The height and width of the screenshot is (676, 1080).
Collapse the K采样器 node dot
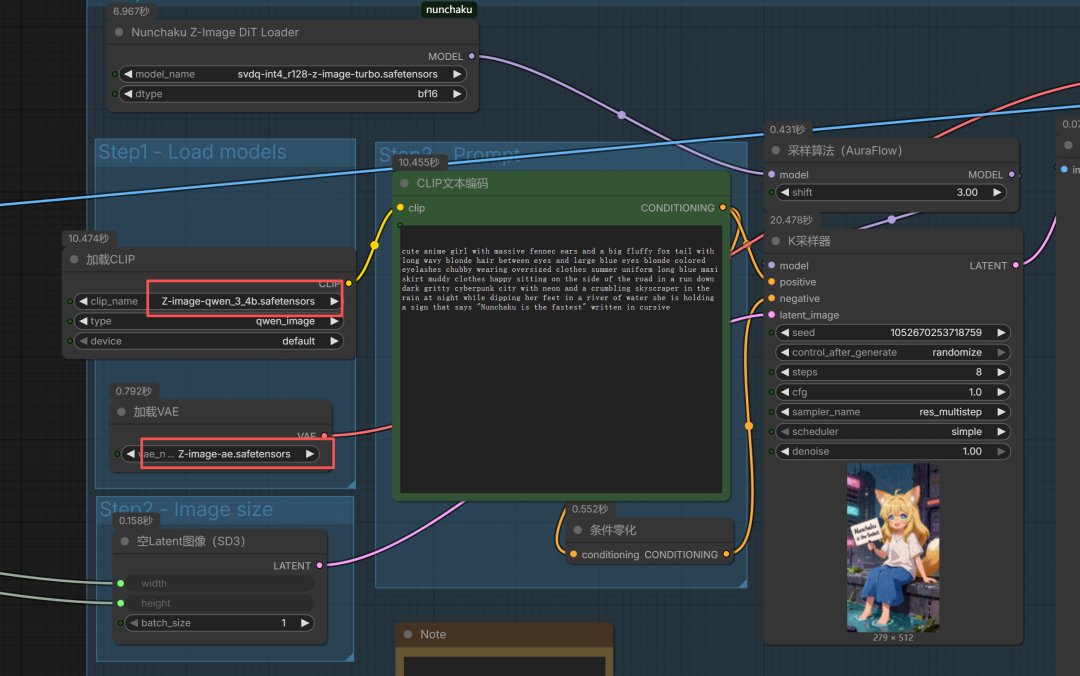pyautogui.click(x=776, y=241)
